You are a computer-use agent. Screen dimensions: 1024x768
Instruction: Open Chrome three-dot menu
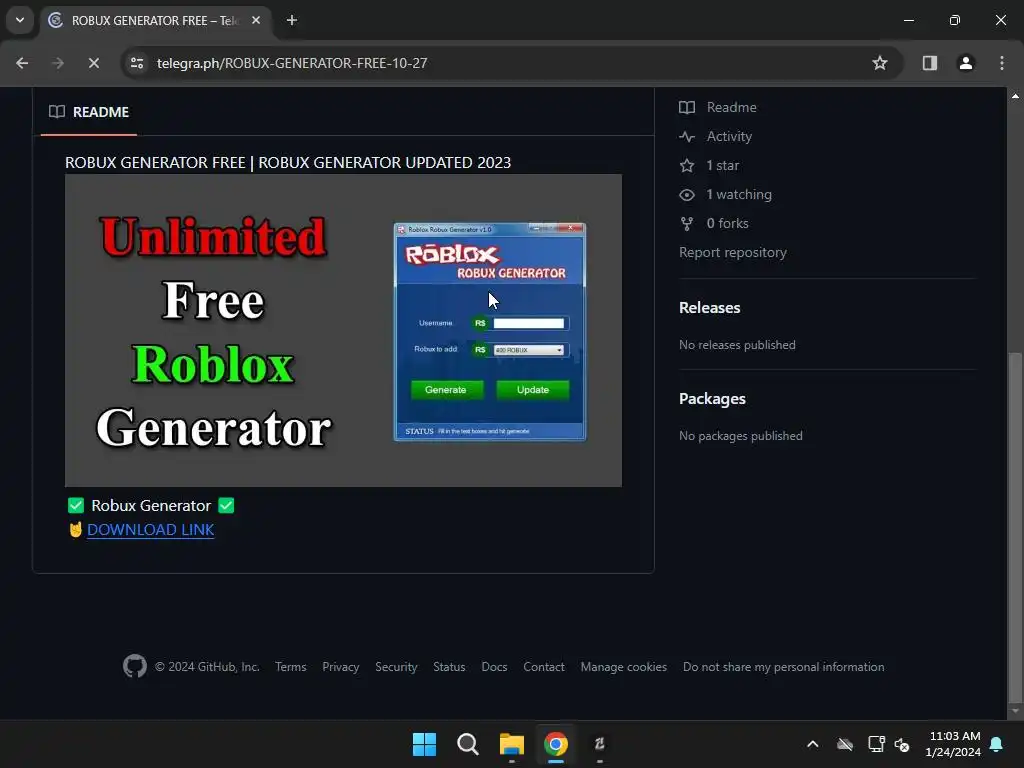1002,63
